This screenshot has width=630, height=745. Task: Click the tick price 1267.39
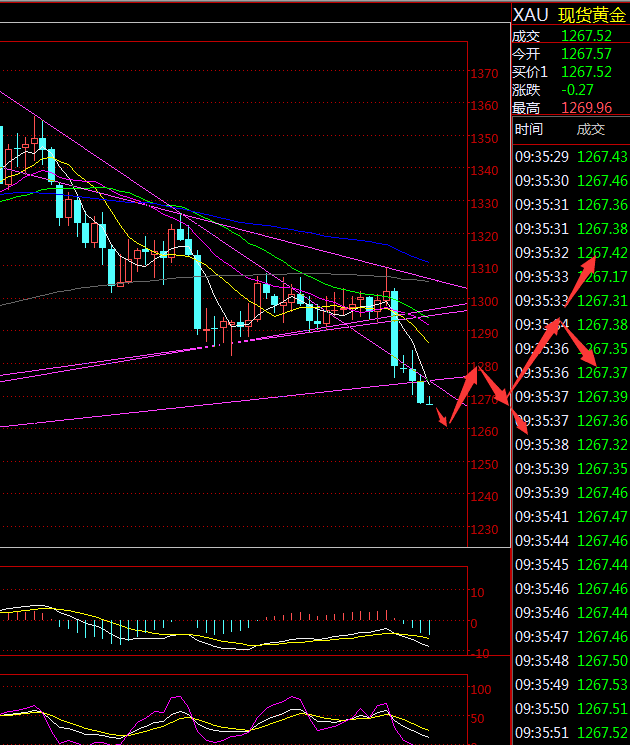pyautogui.click(x=602, y=397)
